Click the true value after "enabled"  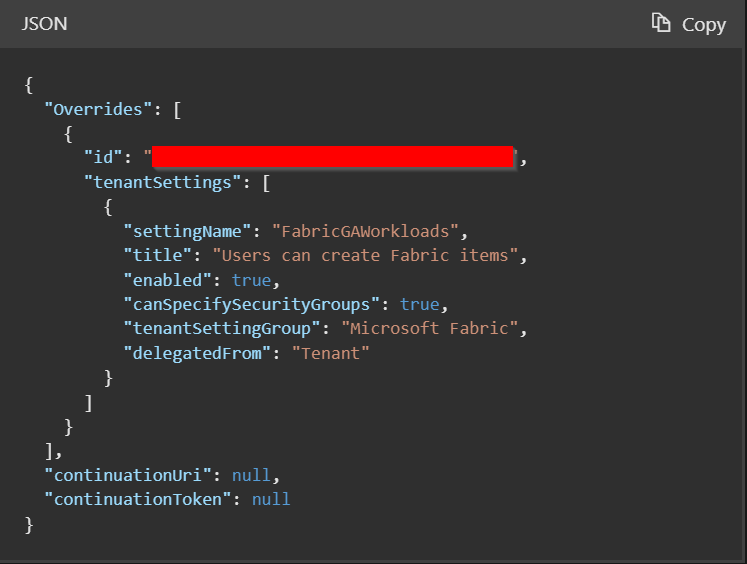251,280
